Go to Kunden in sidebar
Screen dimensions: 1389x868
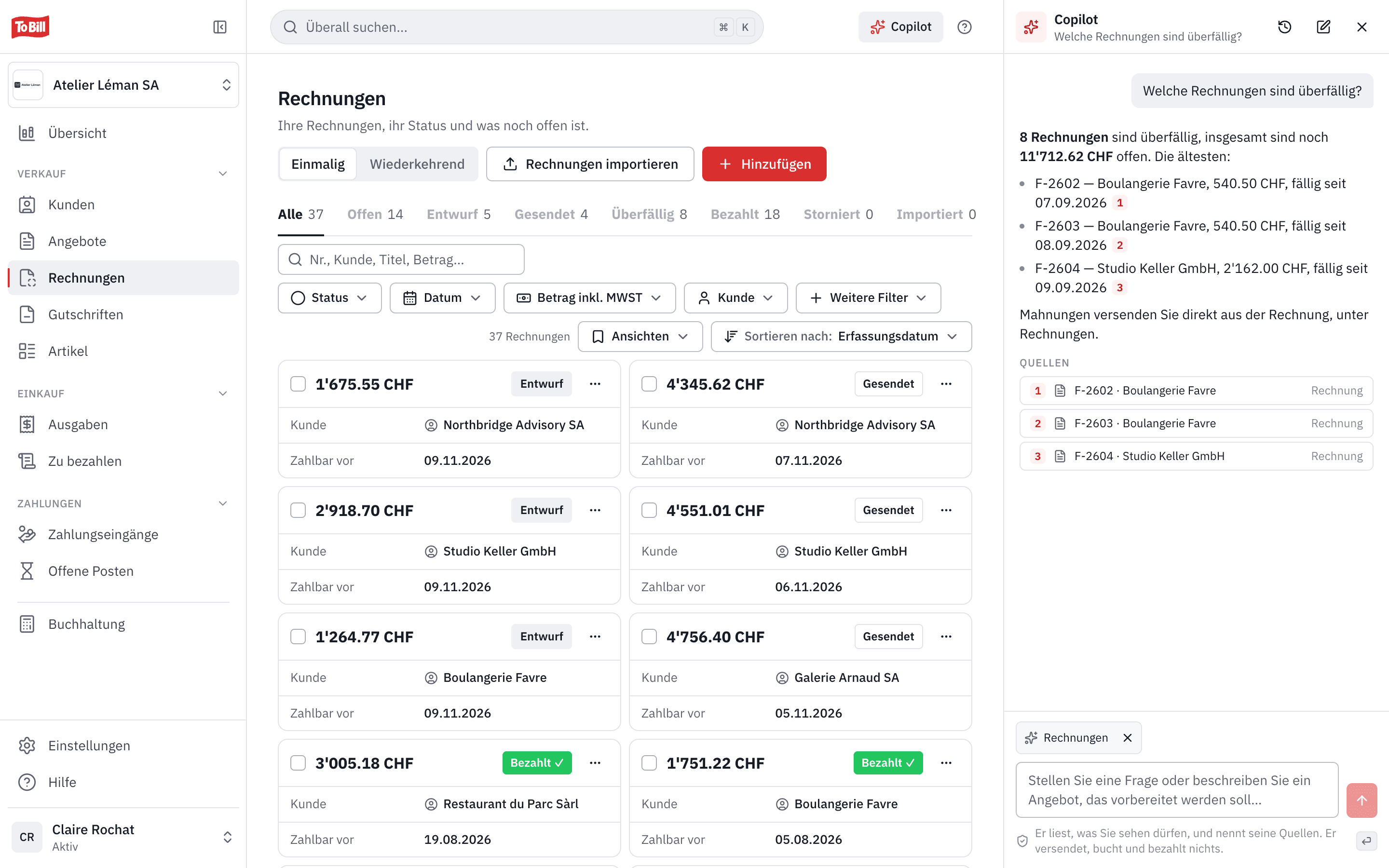(x=123, y=204)
